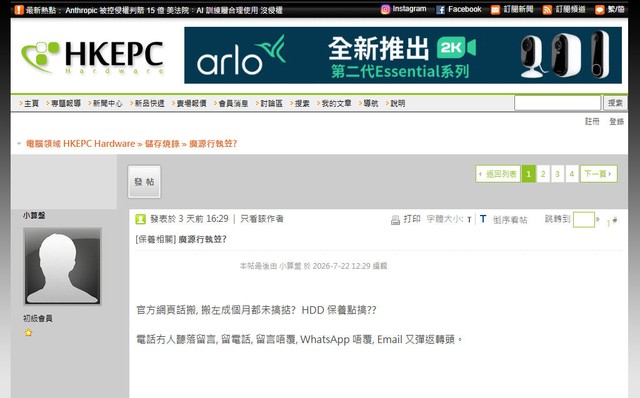The height and width of the screenshot is (398, 640).
Task: Click the gold star member rank icon
Action: click(x=28, y=333)
